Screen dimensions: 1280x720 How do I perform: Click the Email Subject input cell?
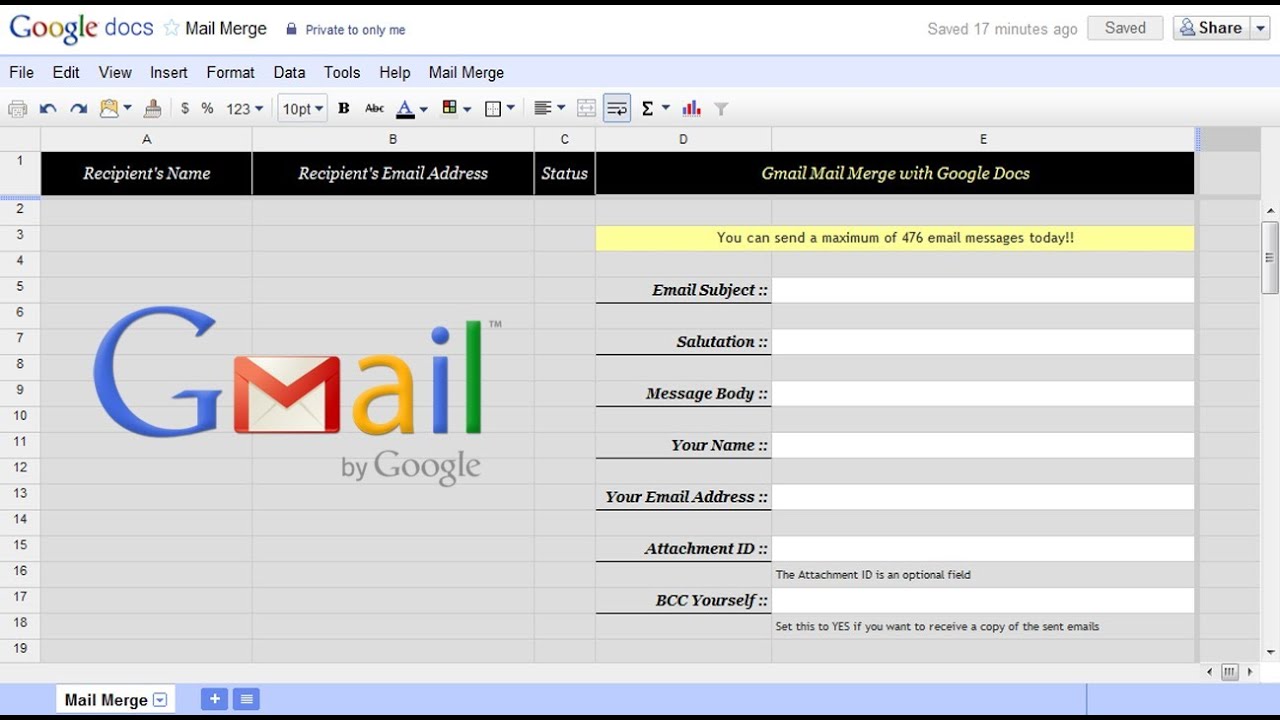pos(983,290)
